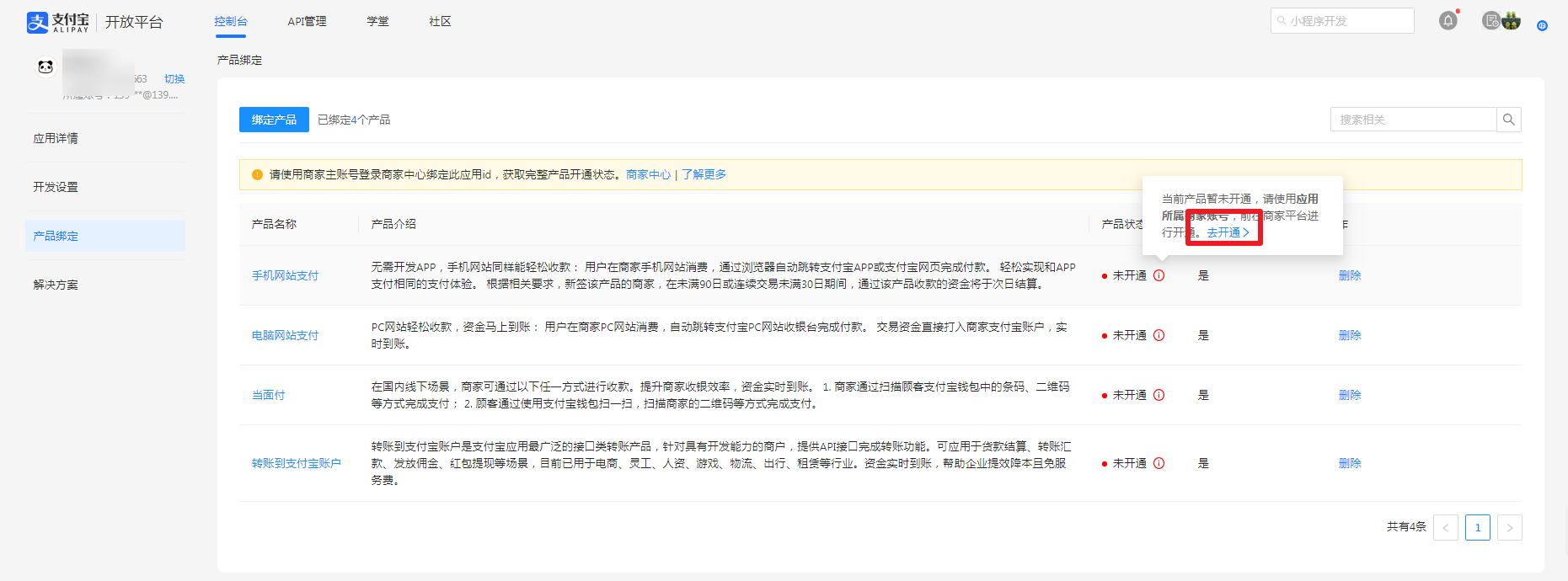Click 未开通 status in 转账到支付宝账户 row
The height and width of the screenshot is (581, 1568).
tap(1129, 463)
